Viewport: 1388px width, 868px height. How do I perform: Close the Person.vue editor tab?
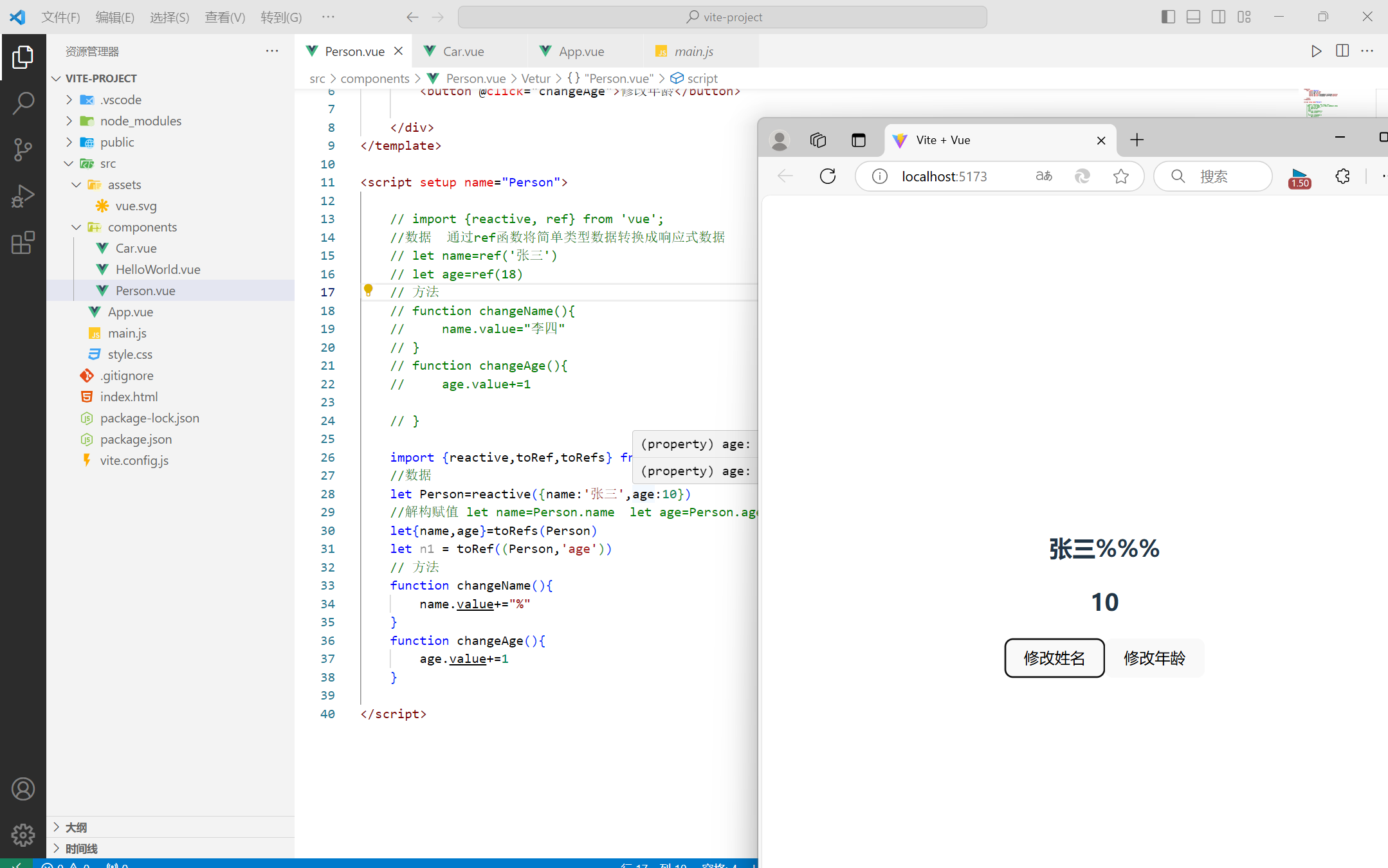coord(399,51)
